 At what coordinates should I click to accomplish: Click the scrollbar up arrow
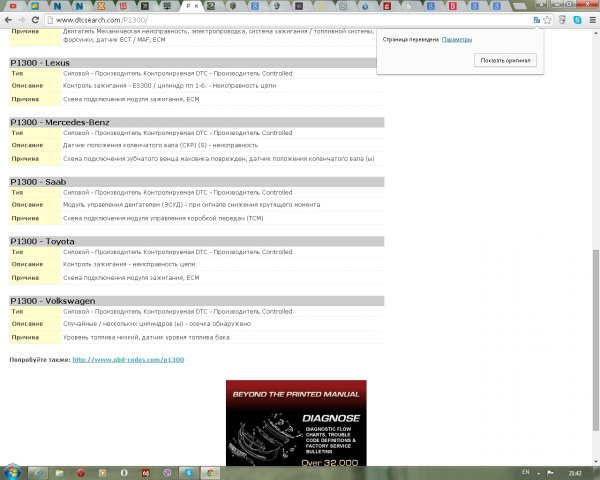click(x=595, y=33)
